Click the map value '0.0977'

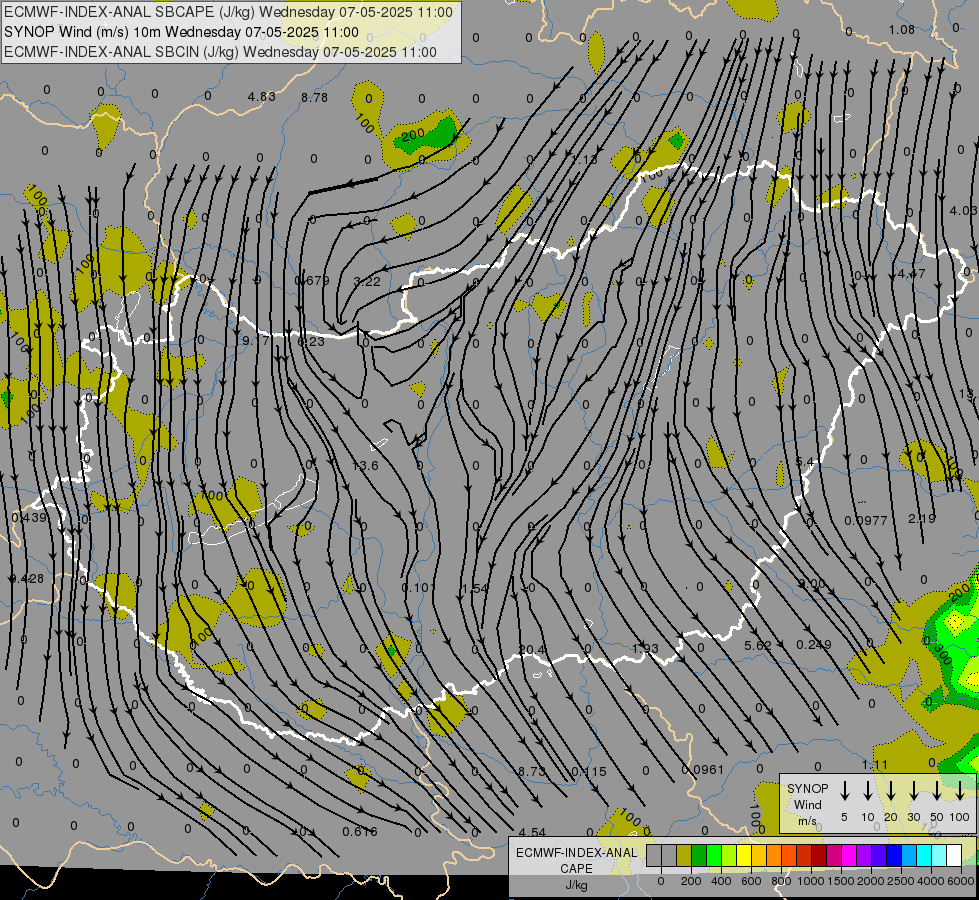(x=866, y=521)
